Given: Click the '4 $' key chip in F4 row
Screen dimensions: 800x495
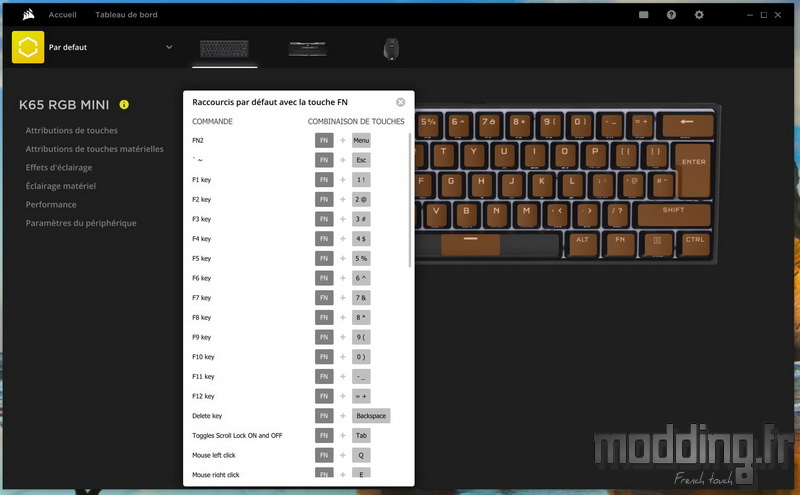Looking at the screenshot, I should (361, 239).
